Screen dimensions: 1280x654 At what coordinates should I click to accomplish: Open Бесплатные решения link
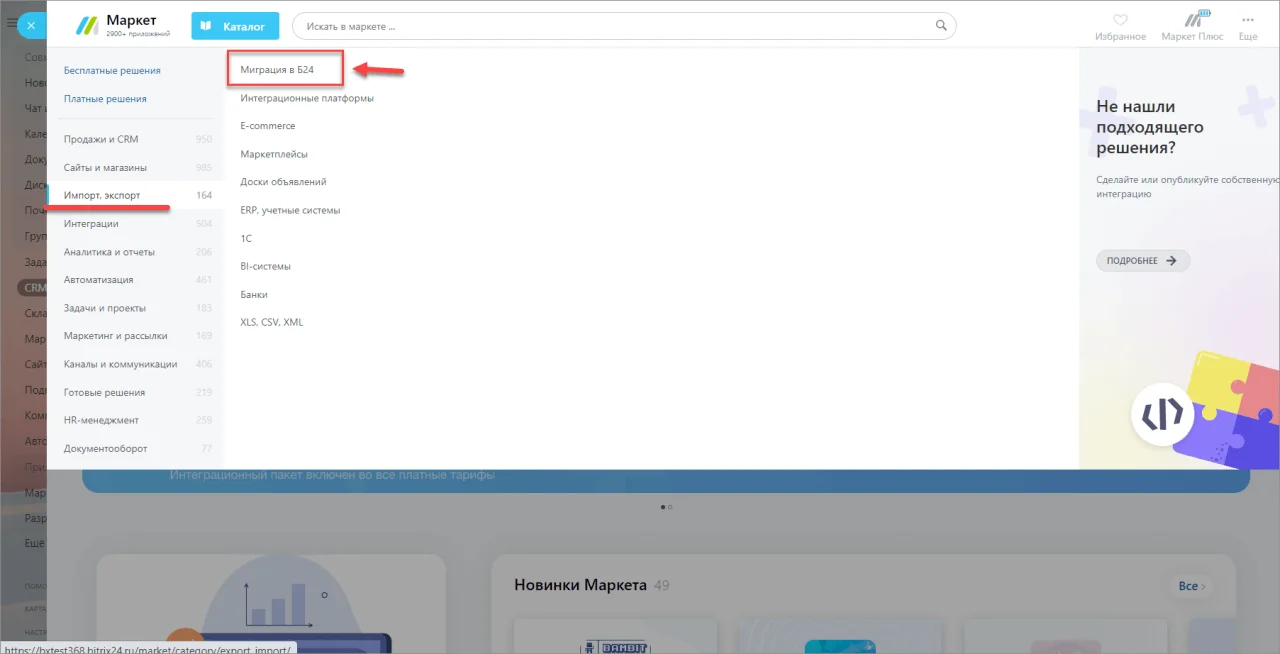tap(112, 71)
